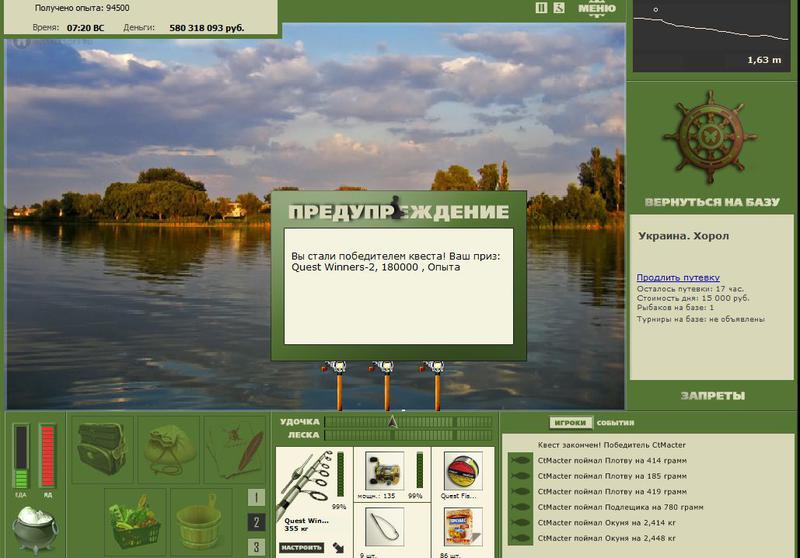Click the pause icon in top bar
The width and height of the screenshot is (800, 558).
pos(541,8)
